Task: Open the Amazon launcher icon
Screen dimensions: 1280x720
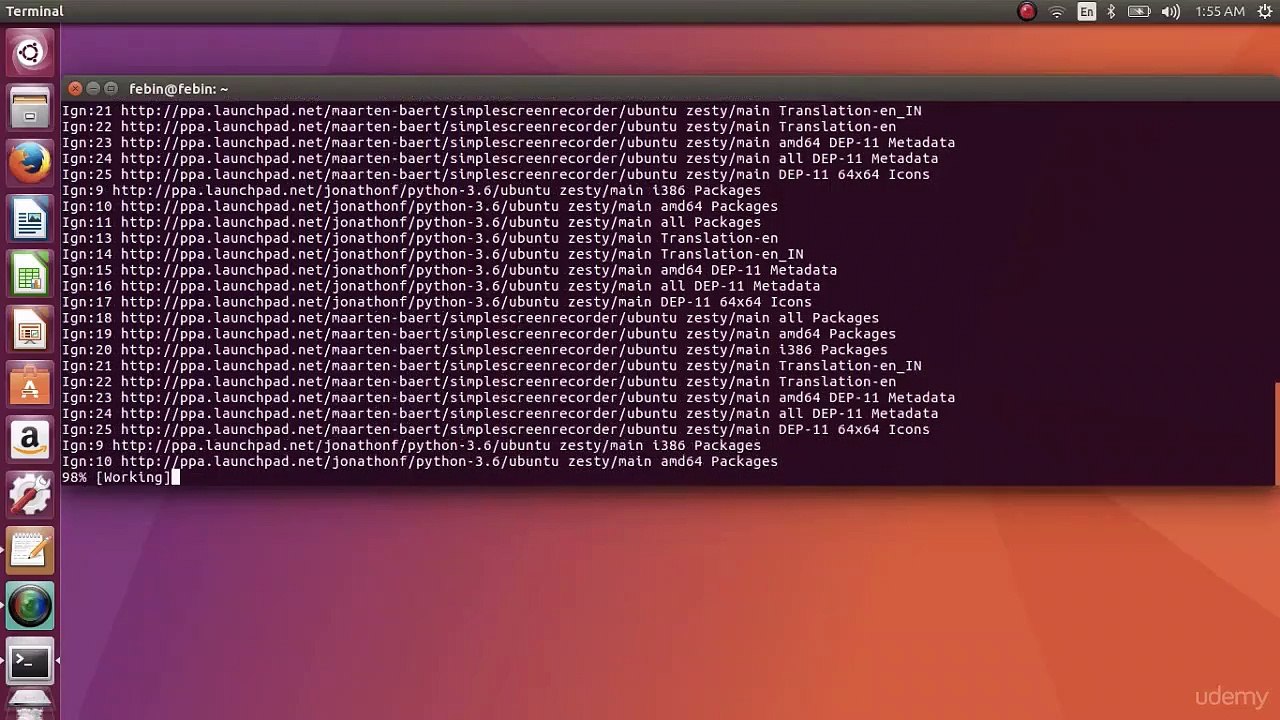Action: [x=29, y=440]
